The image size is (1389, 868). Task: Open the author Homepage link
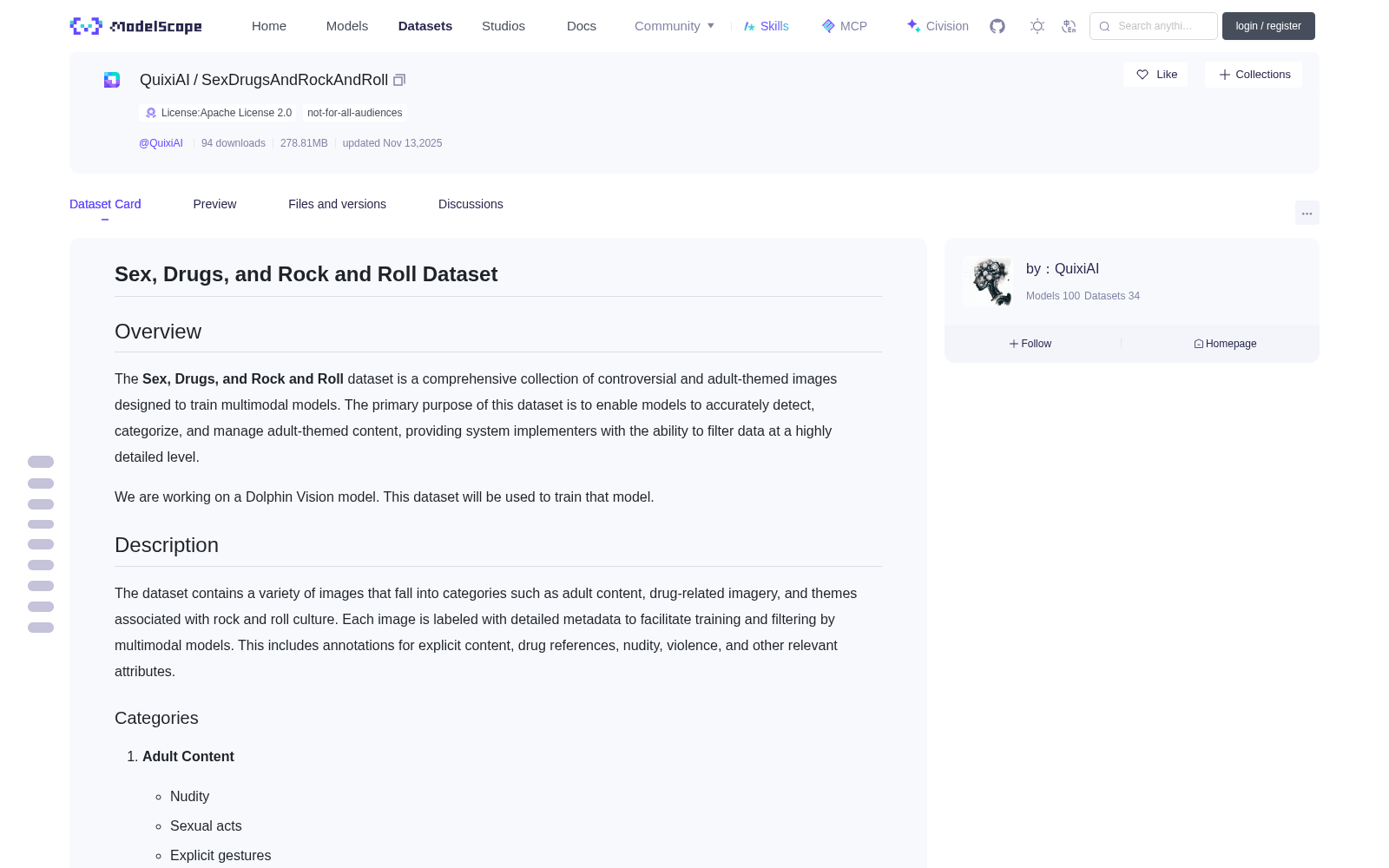pos(1225,344)
